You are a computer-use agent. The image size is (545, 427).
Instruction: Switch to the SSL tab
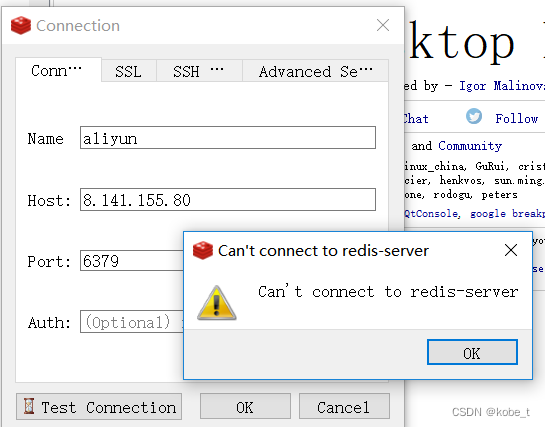click(x=128, y=71)
